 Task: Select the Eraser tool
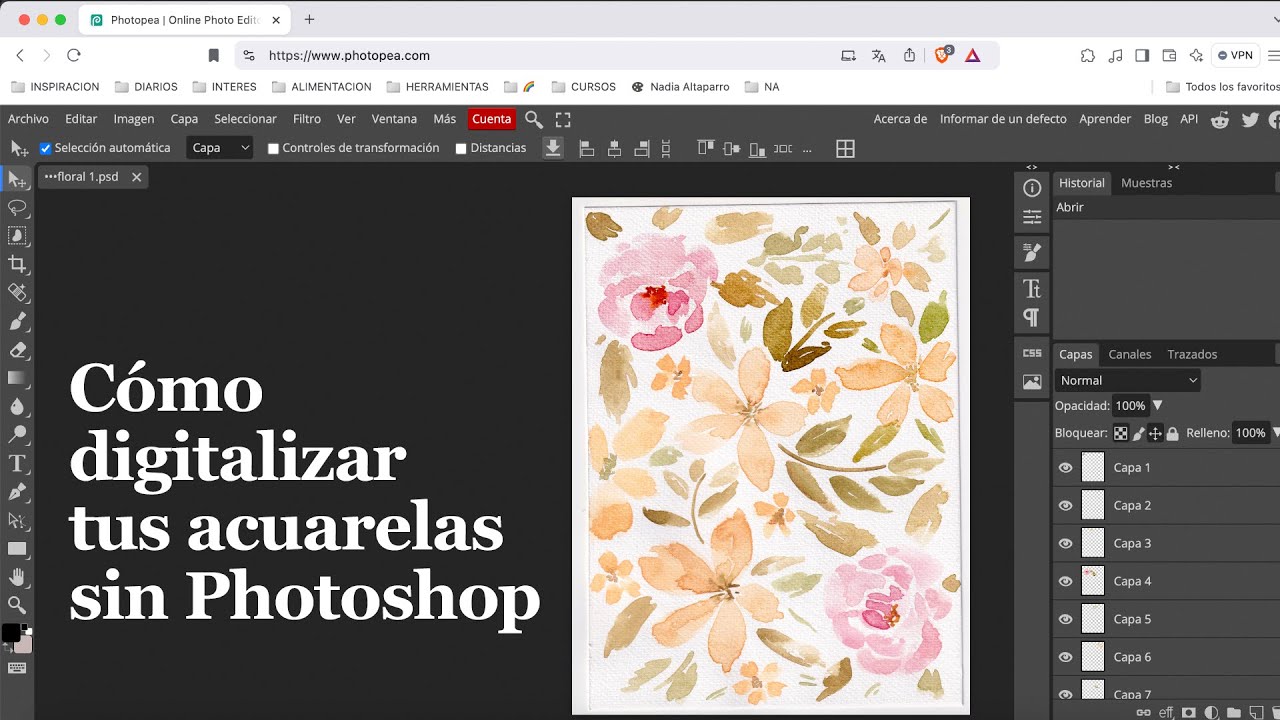(x=17, y=350)
